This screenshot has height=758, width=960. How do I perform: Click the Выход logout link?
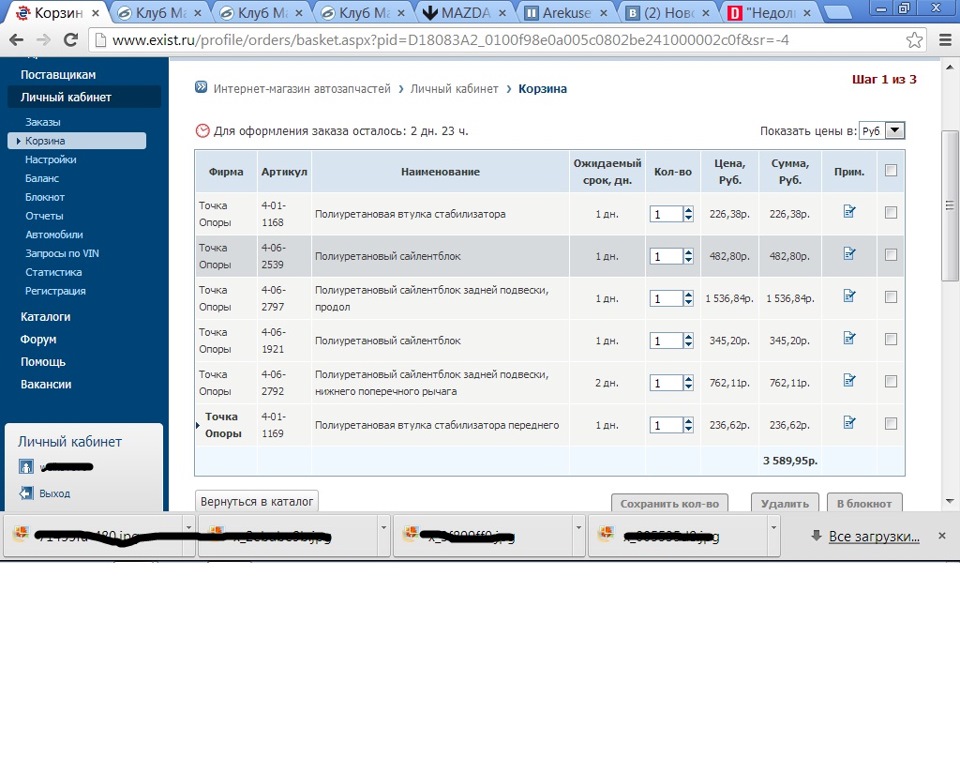[x=54, y=493]
